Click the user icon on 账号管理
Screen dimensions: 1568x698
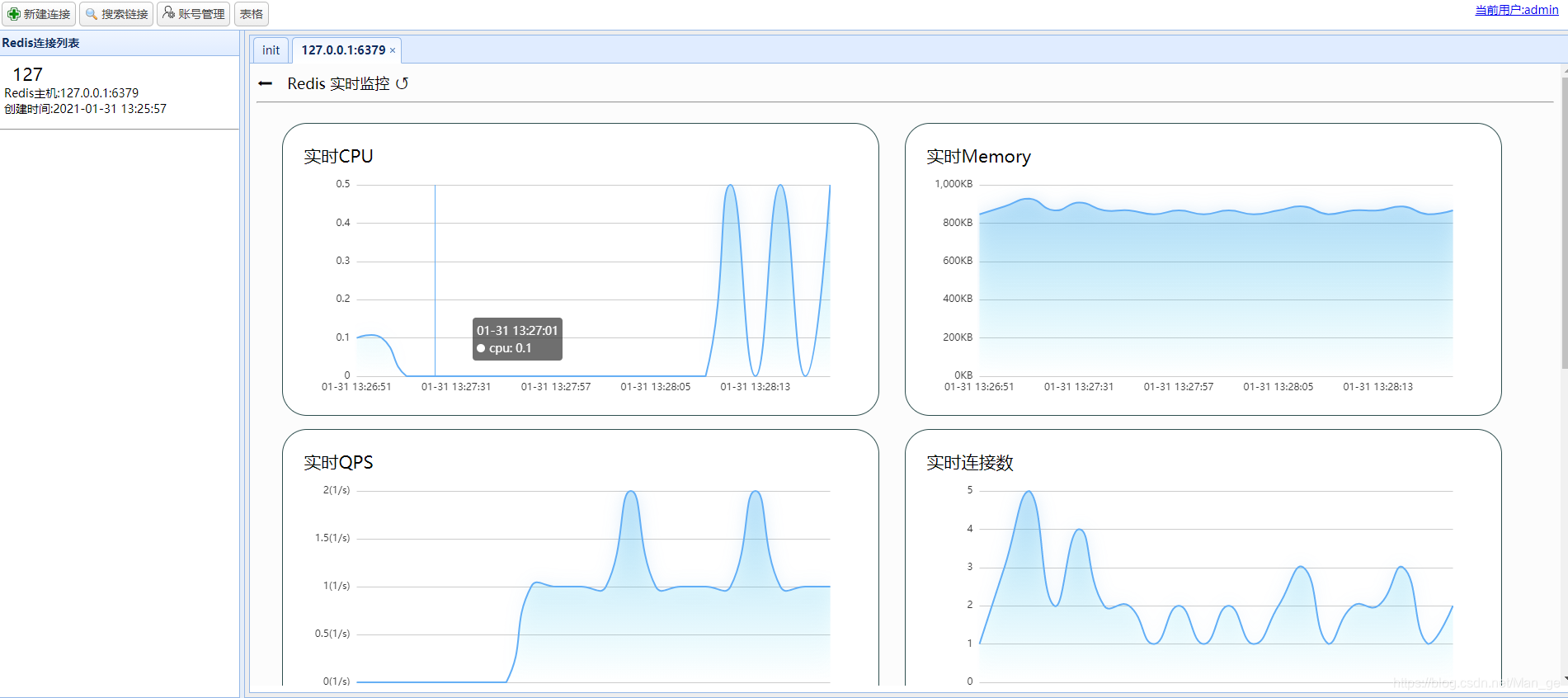pyautogui.click(x=169, y=12)
